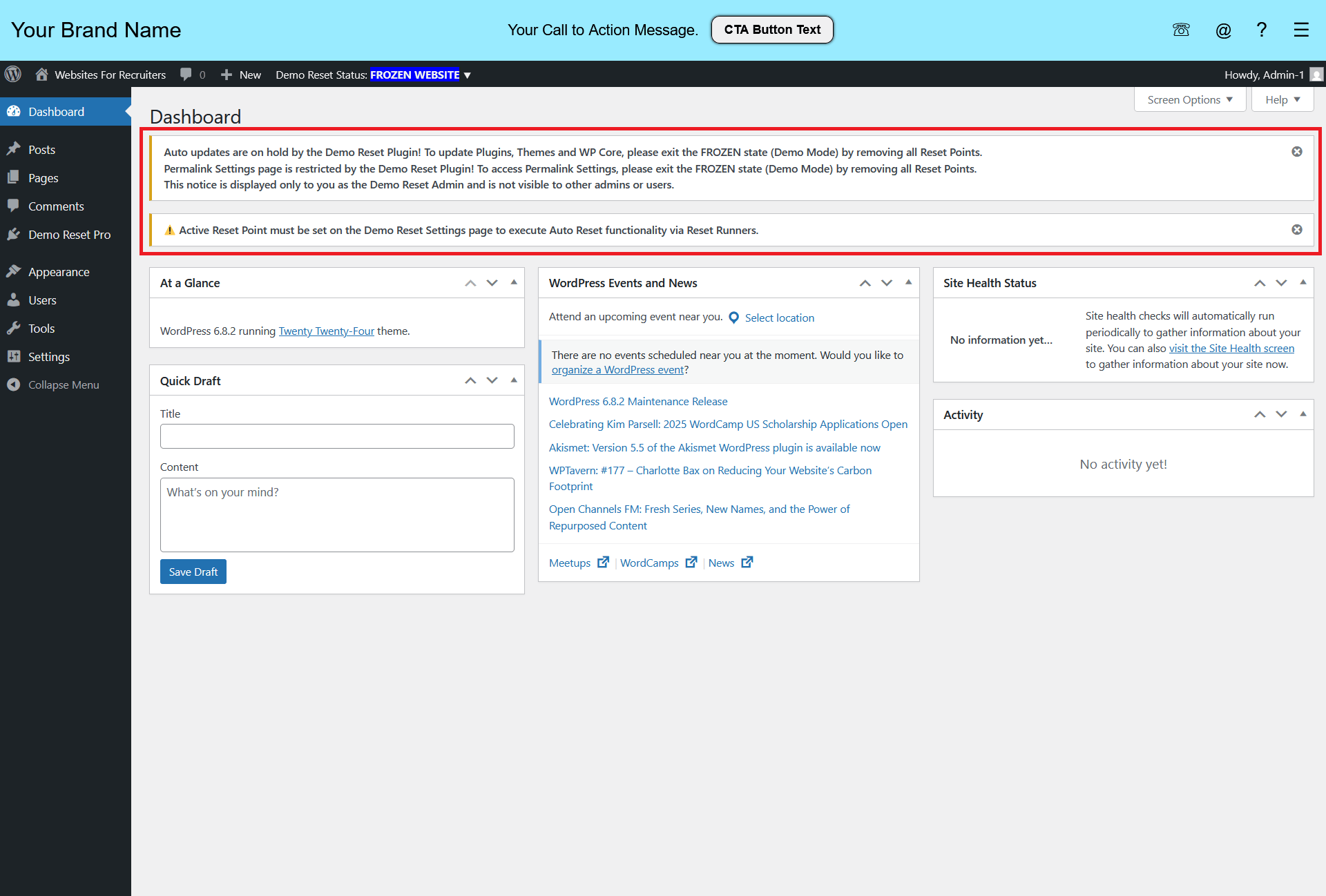The image size is (1326, 896).
Task: Open the question mark help icon
Action: [x=1261, y=30]
